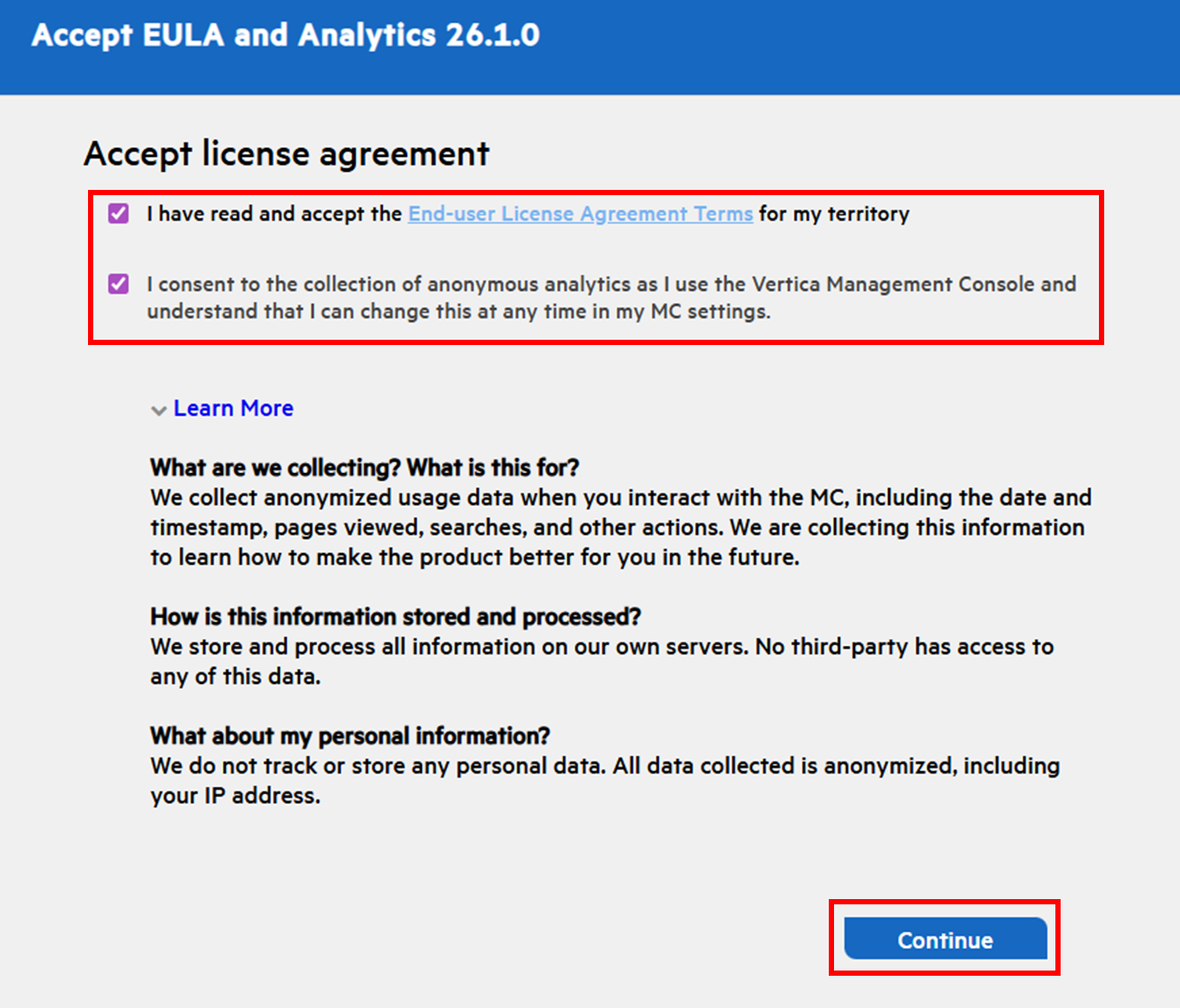Click the 'How is this information stored' heading

point(395,617)
